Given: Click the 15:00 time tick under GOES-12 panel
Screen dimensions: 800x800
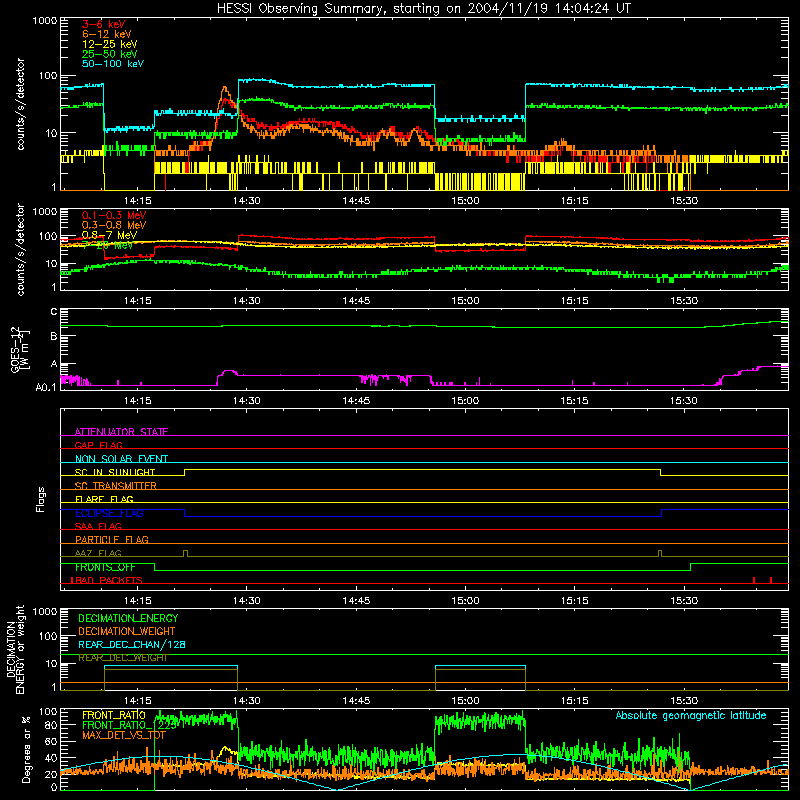Looking at the screenshot, I should click(465, 401).
